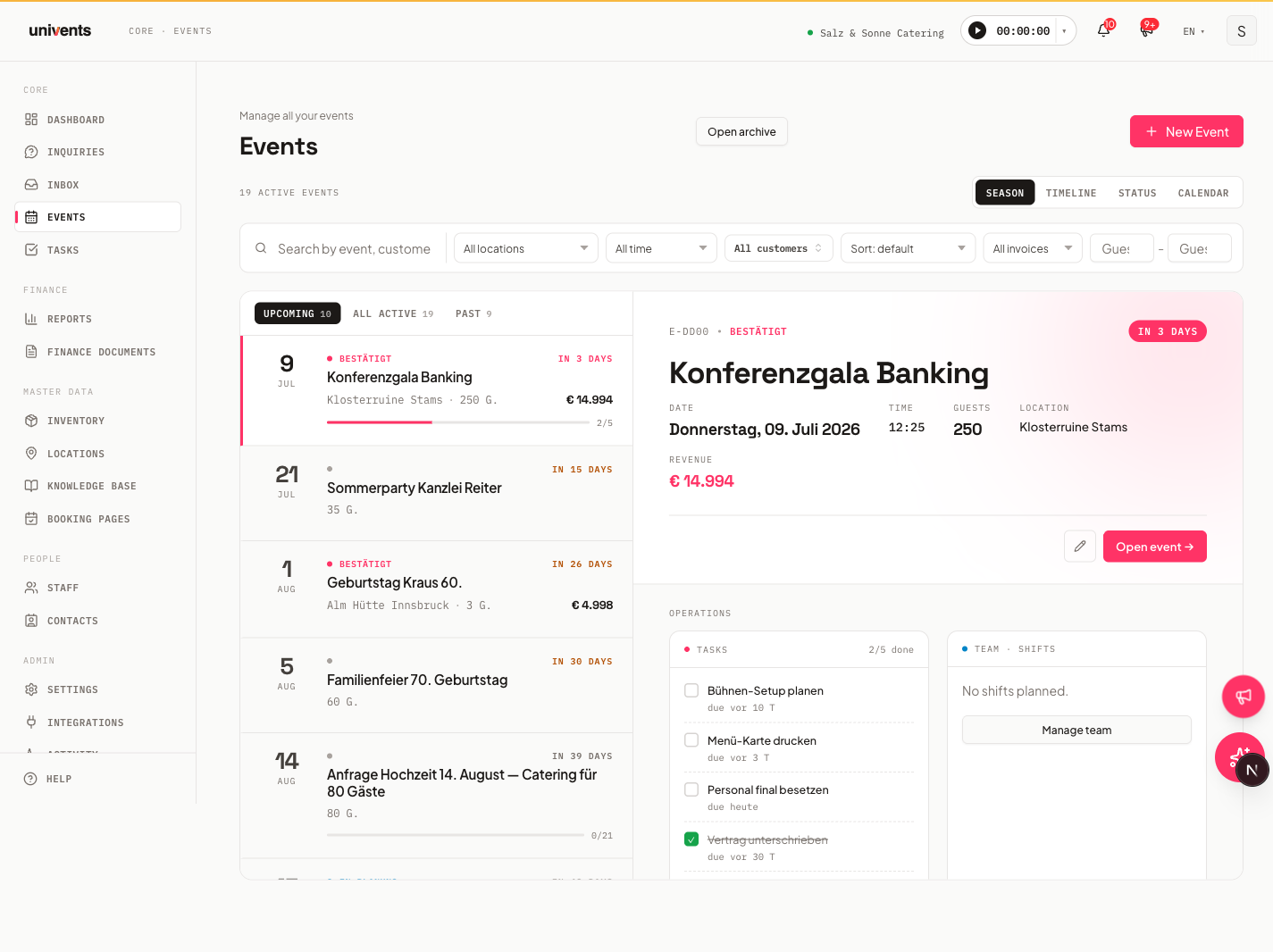Select the Past events tab

pyautogui.click(x=473, y=313)
